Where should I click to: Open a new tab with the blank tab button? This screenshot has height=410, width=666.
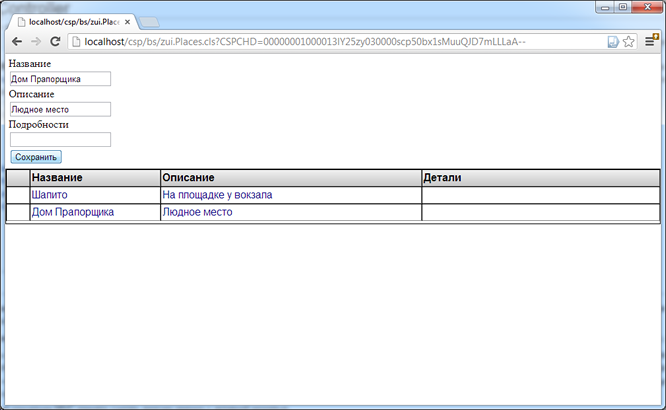pos(149,22)
